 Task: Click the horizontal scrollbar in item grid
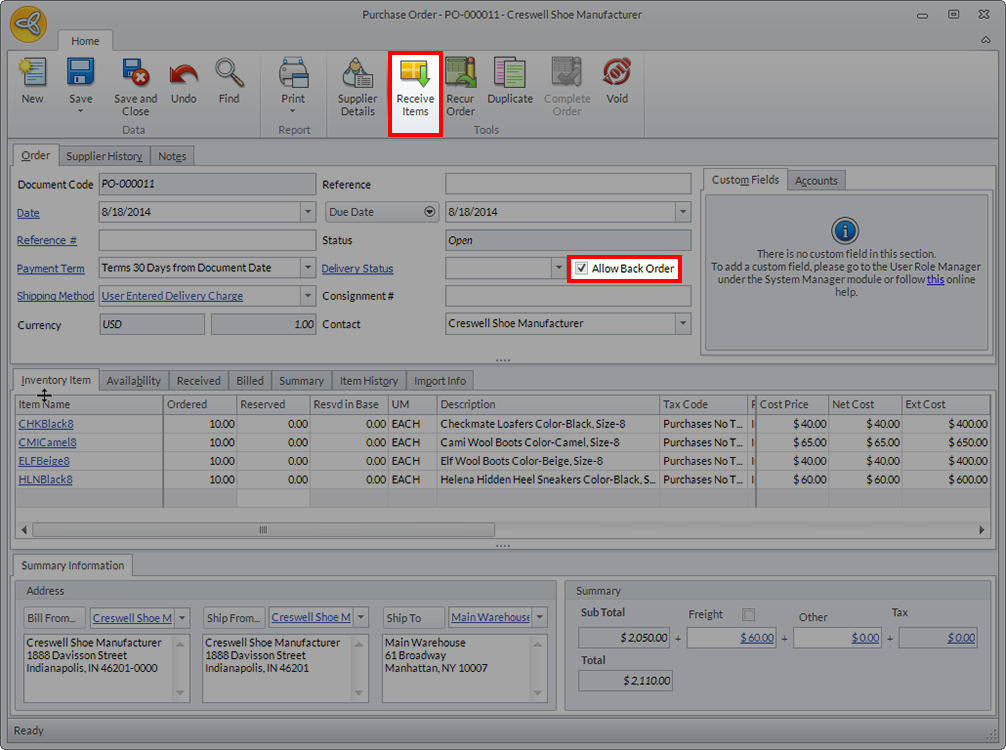coord(263,530)
